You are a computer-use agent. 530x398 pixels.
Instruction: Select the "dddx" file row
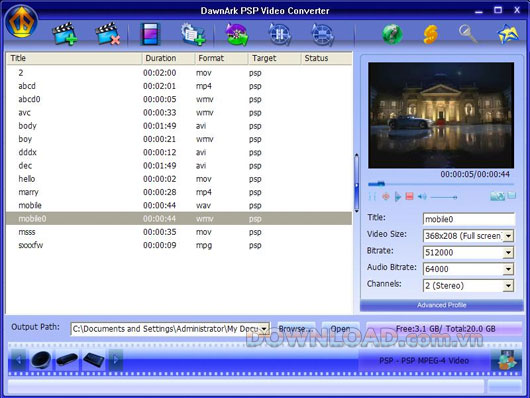click(x=179, y=153)
